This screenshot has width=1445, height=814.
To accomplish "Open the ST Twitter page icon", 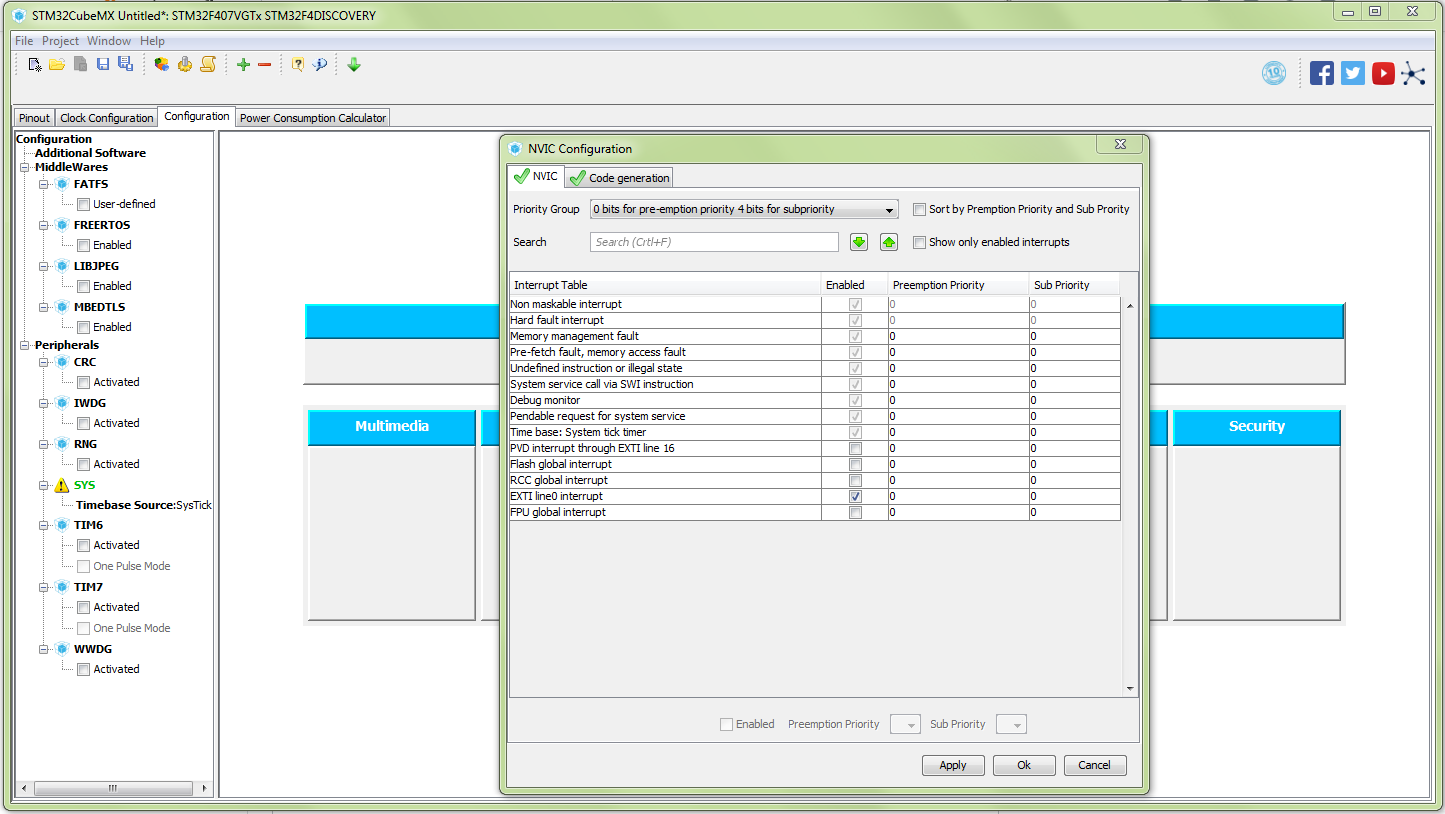I will pos(1353,73).
